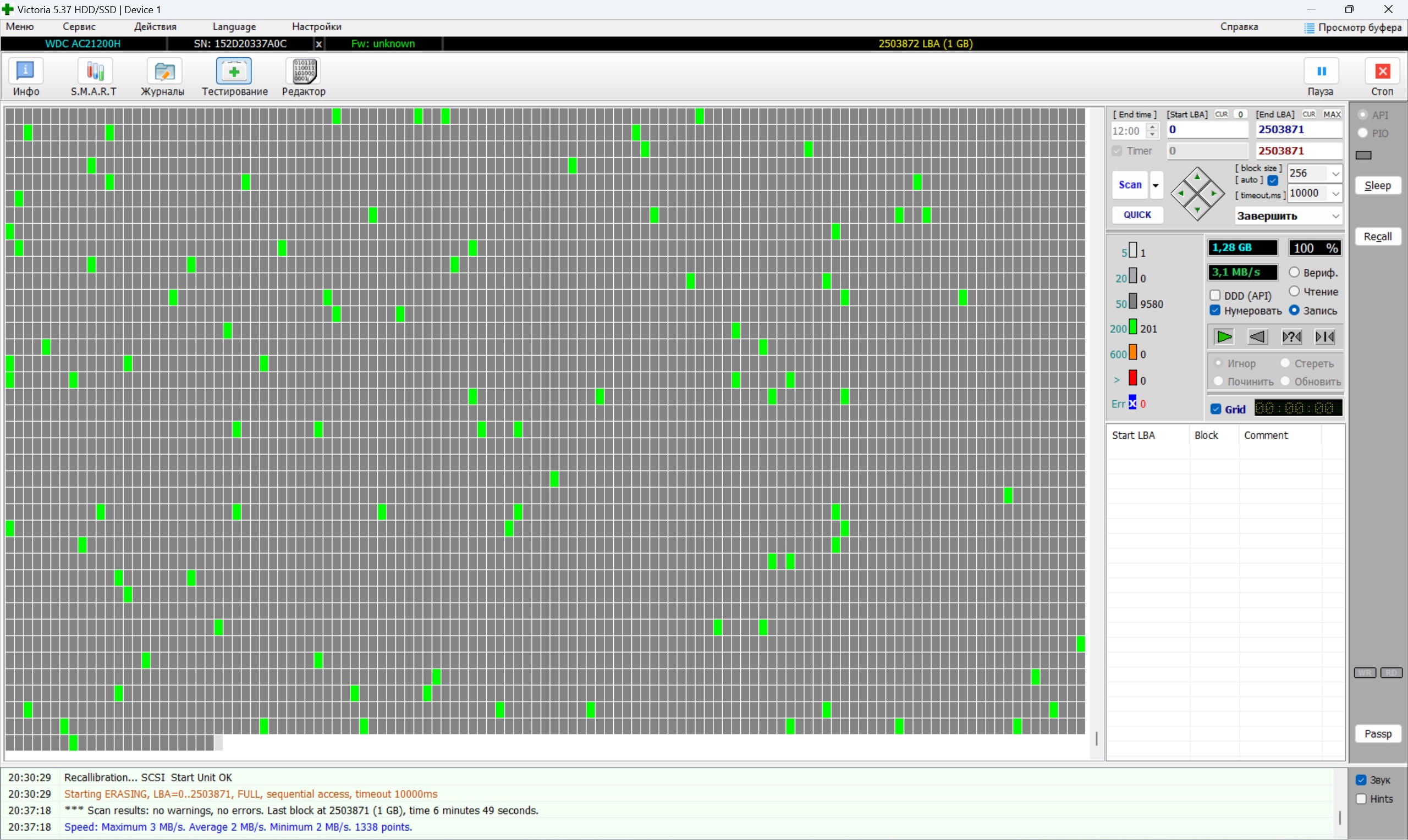Screen dimensions: 1408x840
Task: Click the right arrow on the diamond navigator
Action: tap(1214, 194)
